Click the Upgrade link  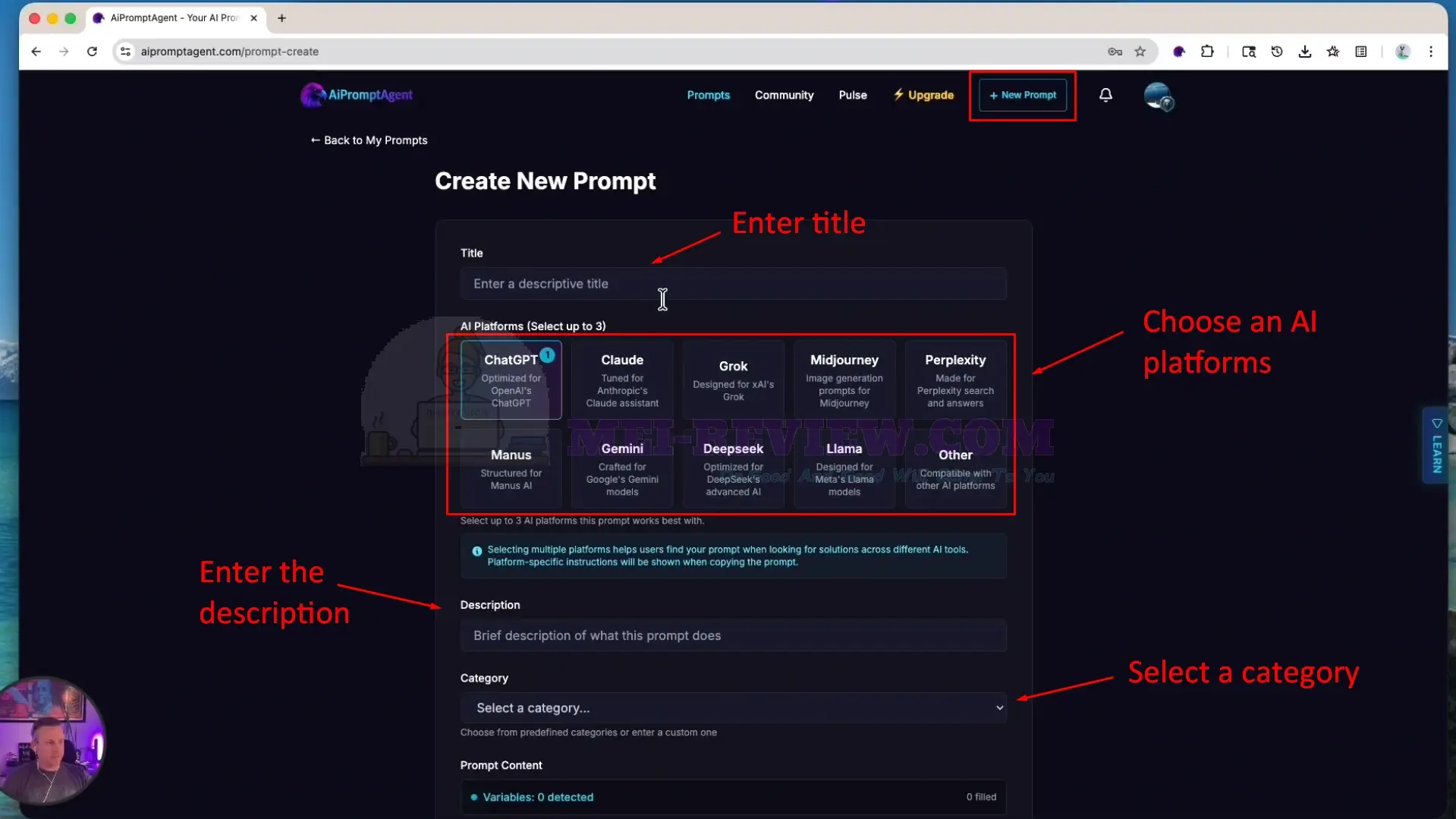tap(923, 95)
